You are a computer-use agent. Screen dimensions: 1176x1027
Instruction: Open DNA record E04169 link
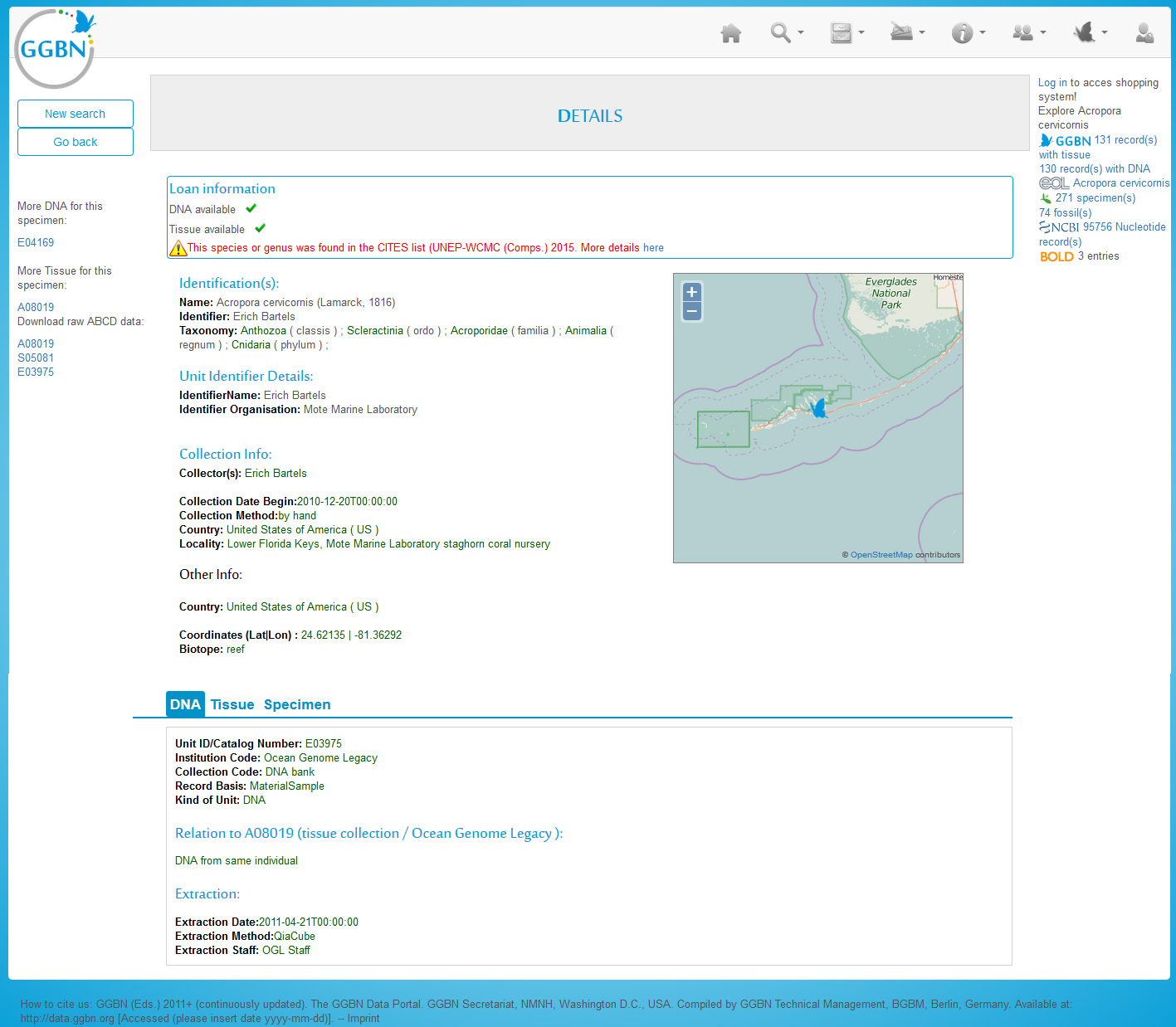(x=36, y=242)
